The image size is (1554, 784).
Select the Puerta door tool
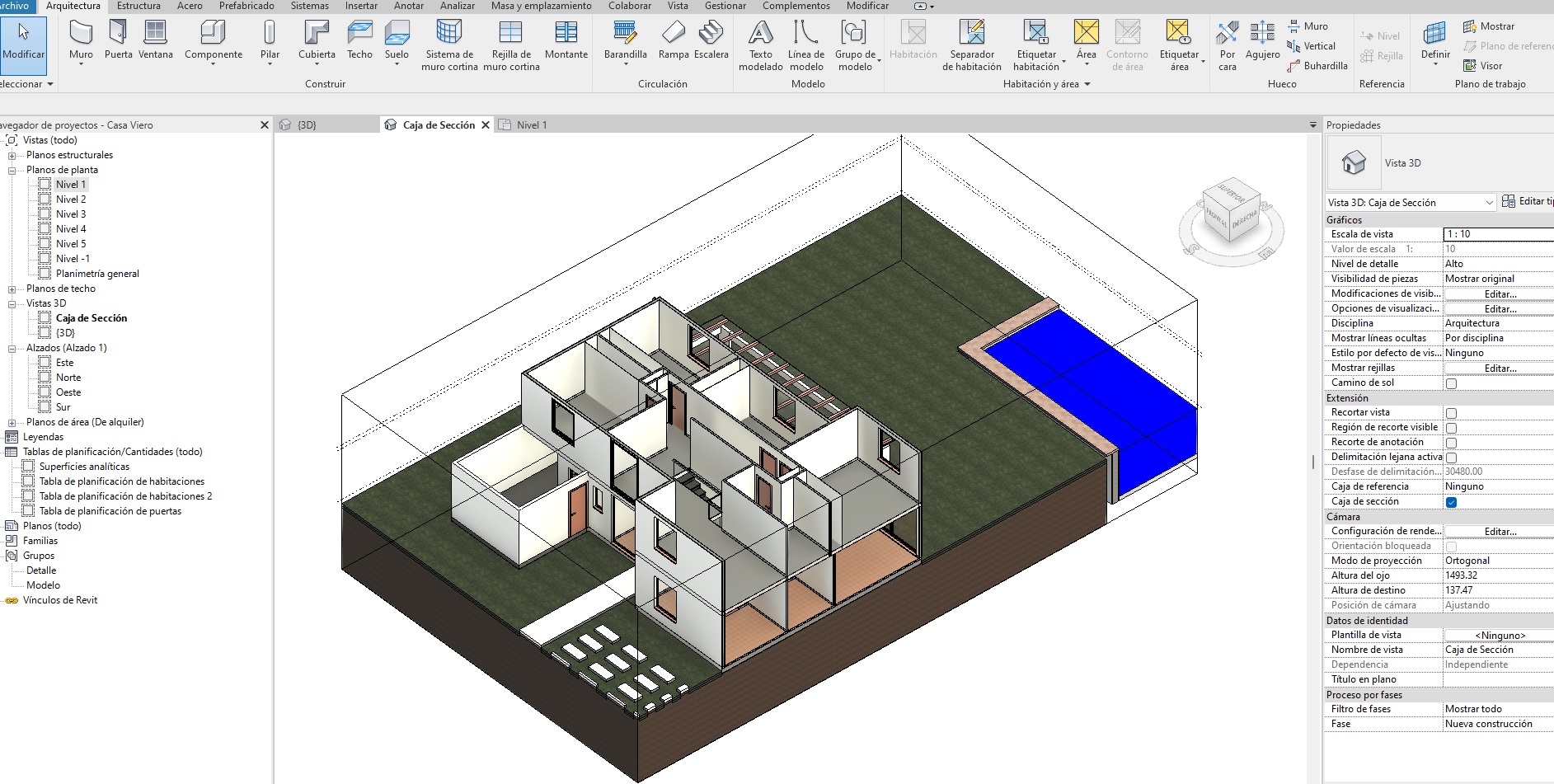pos(118,40)
